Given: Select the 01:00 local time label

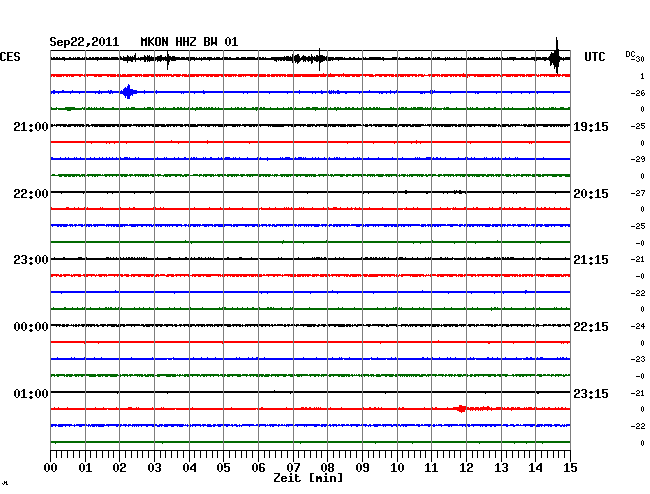Looking at the screenshot, I should point(31,393).
